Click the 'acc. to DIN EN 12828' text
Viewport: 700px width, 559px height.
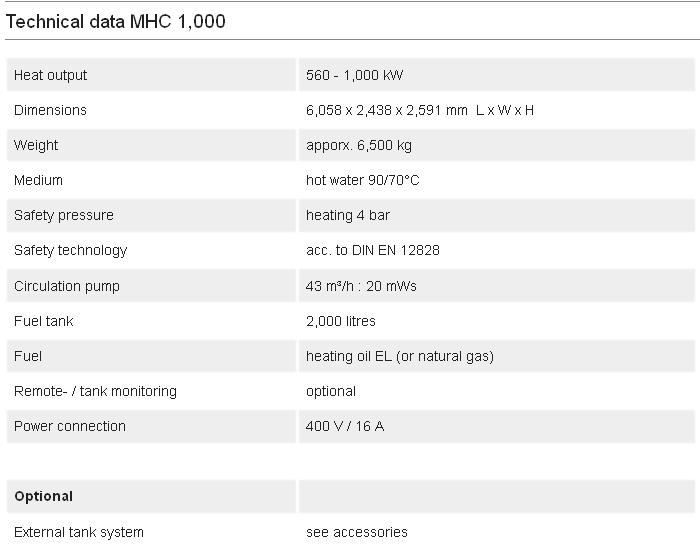tap(372, 250)
